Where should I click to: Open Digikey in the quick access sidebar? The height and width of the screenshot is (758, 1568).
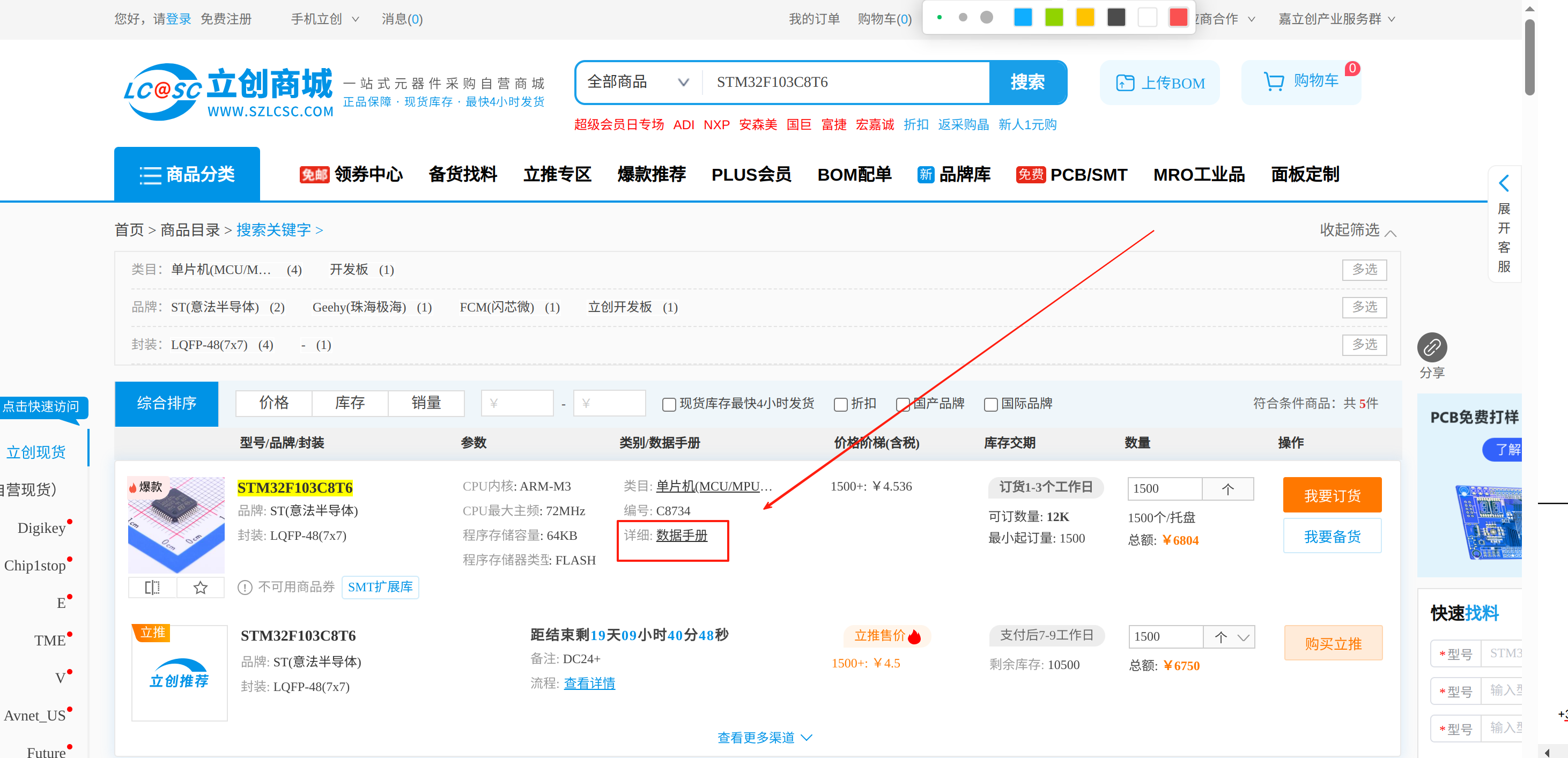pyautogui.click(x=41, y=528)
